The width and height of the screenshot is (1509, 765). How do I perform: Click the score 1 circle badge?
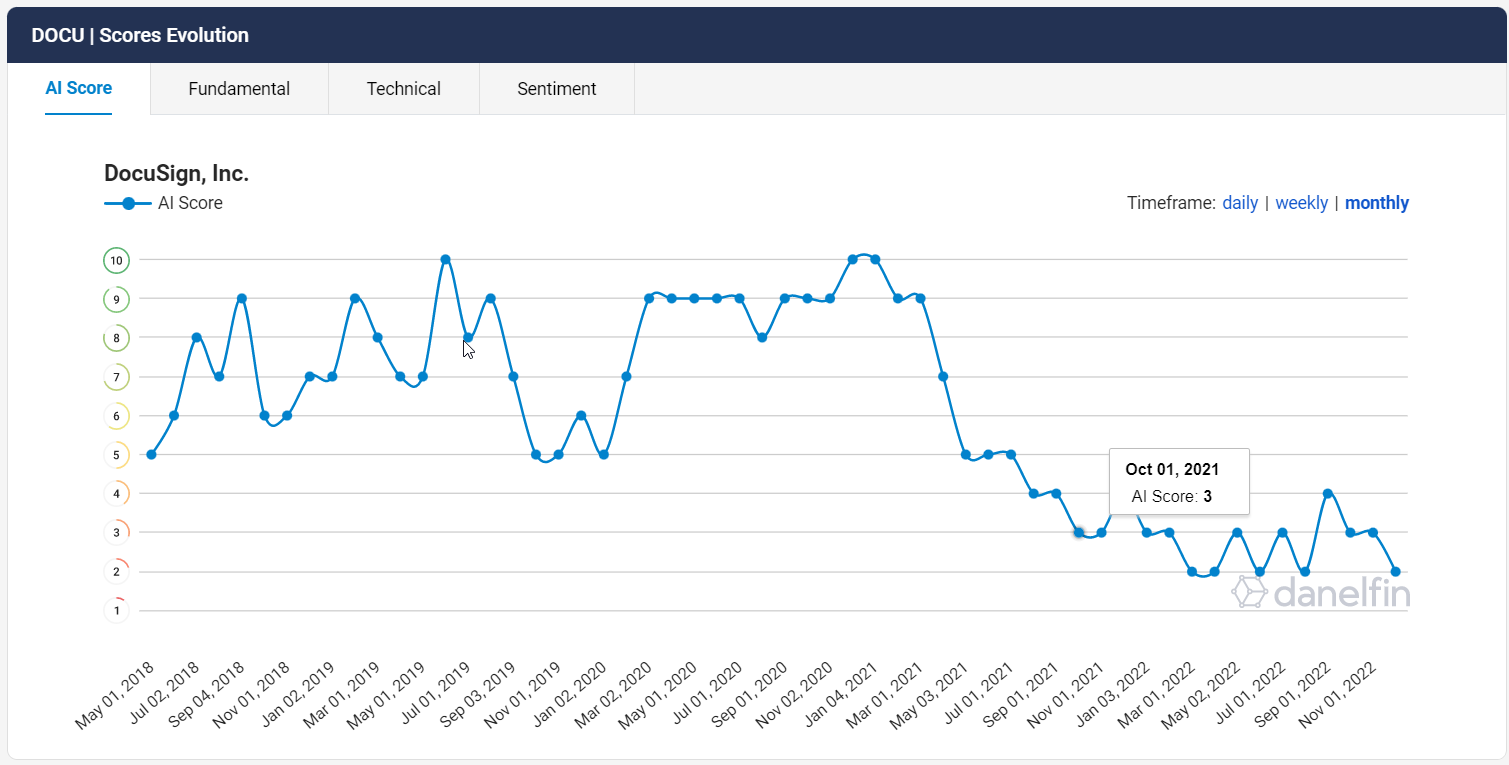point(117,610)
